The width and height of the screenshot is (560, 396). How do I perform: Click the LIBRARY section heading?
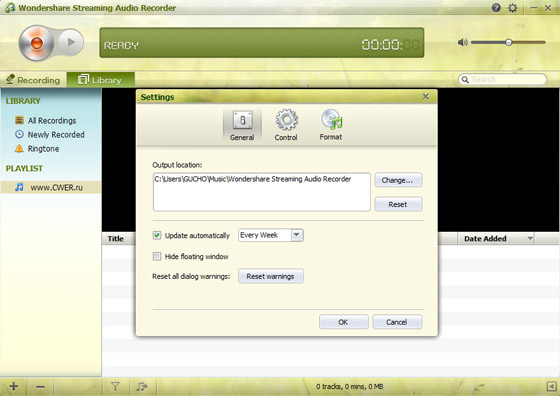[x=23, y=101]
